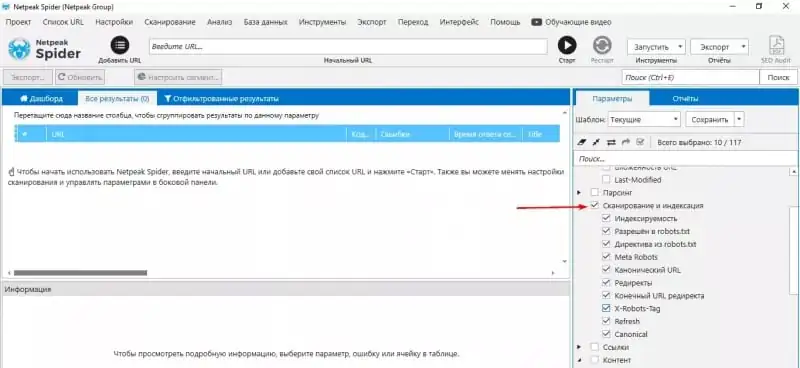Open the Экспорт reports dropdown
The image size is (800, 368).
point(719,46)
